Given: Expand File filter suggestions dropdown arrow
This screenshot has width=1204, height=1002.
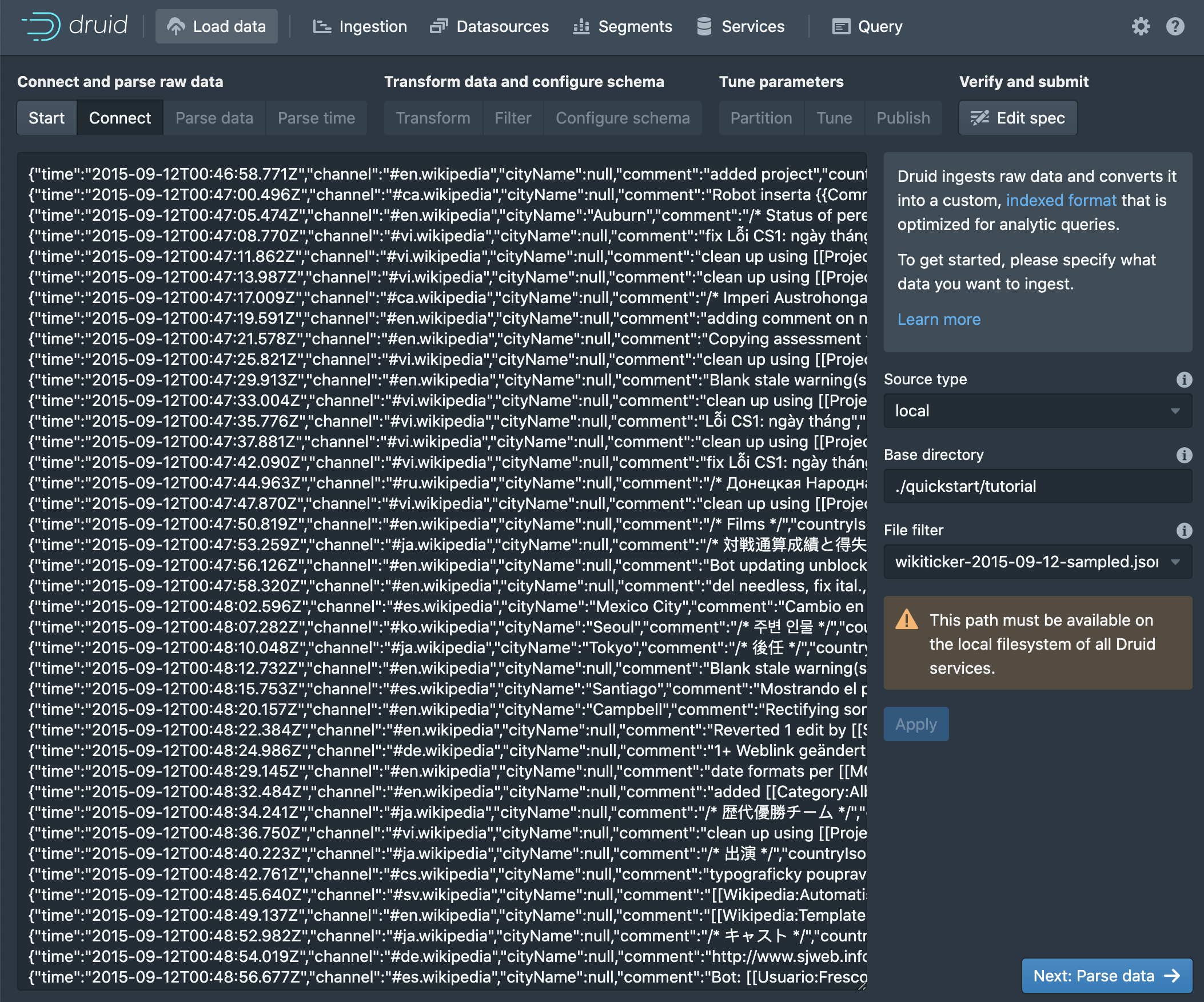Looking at the screenshot, I should click(x=1175, y=562).
